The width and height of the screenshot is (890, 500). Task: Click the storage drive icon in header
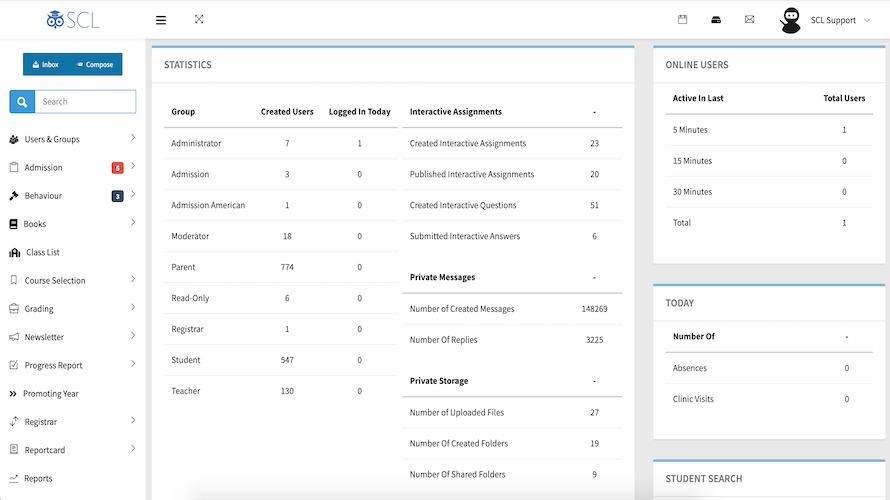pyautogui.click(x=716, y=19)
